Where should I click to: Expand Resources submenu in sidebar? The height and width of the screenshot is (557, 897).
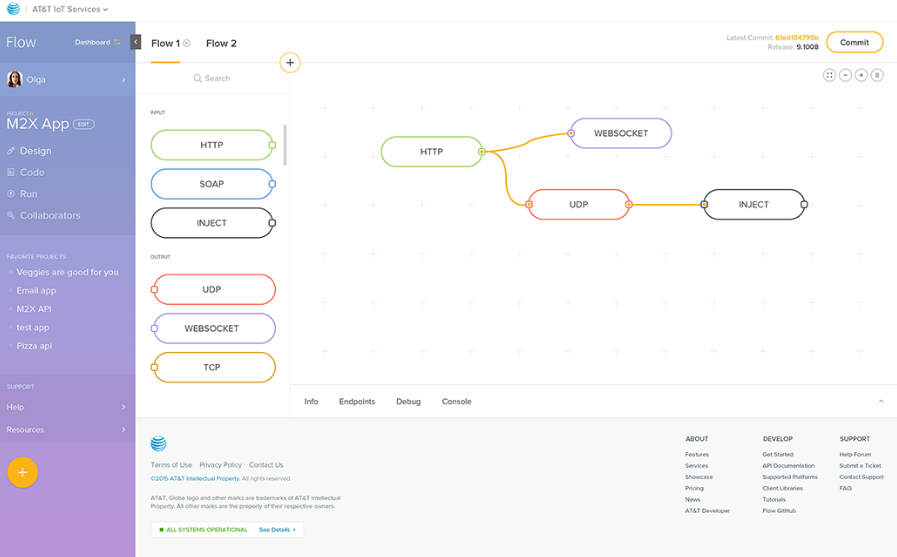pos(124,429)
